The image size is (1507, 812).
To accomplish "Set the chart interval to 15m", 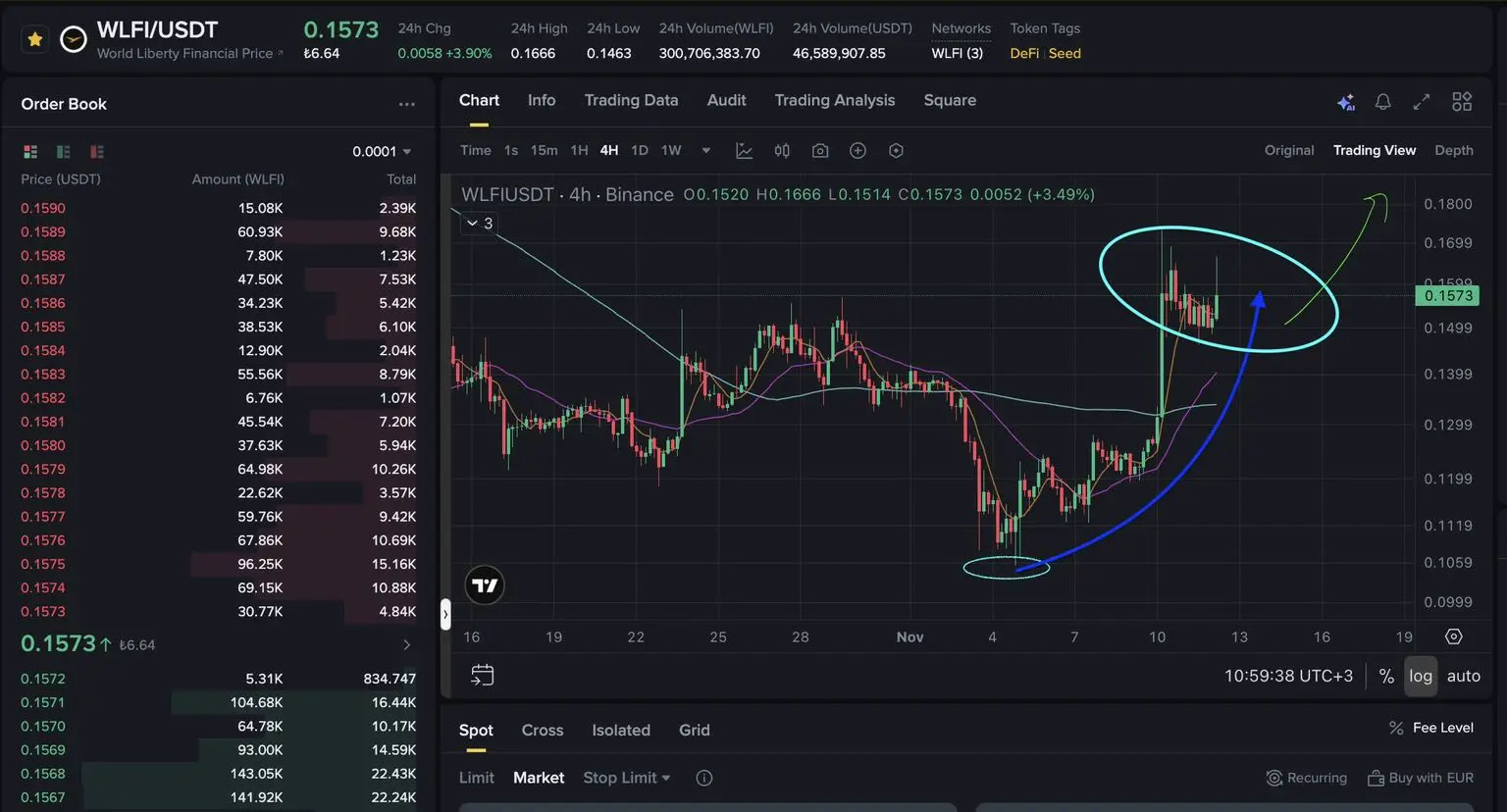I will (544, 150).
